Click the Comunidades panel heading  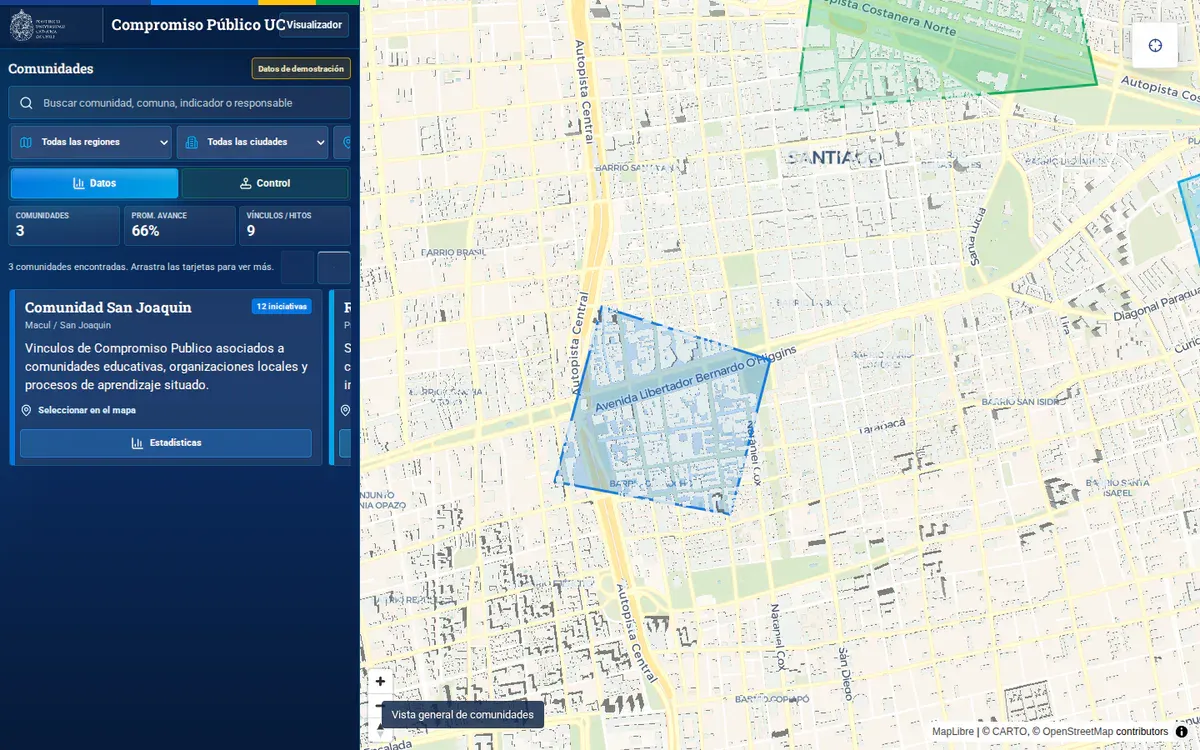click(51, 69)
